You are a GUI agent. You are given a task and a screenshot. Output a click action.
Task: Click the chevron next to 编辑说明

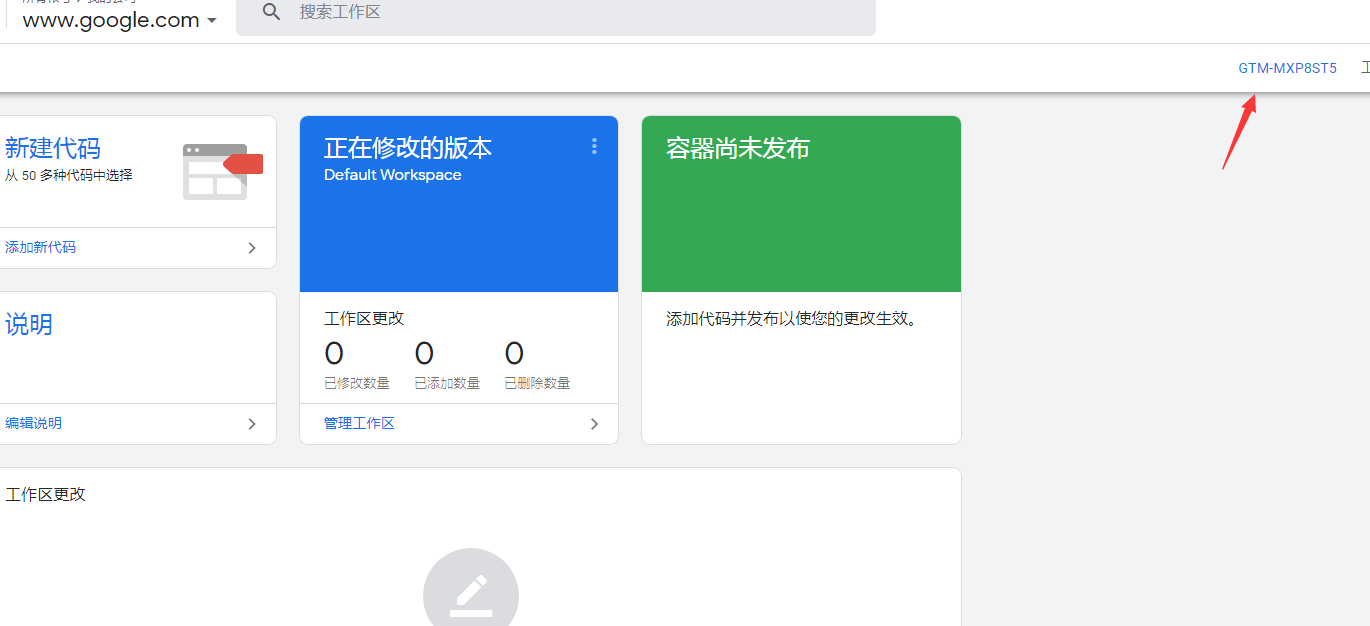[x=252, y=424]
